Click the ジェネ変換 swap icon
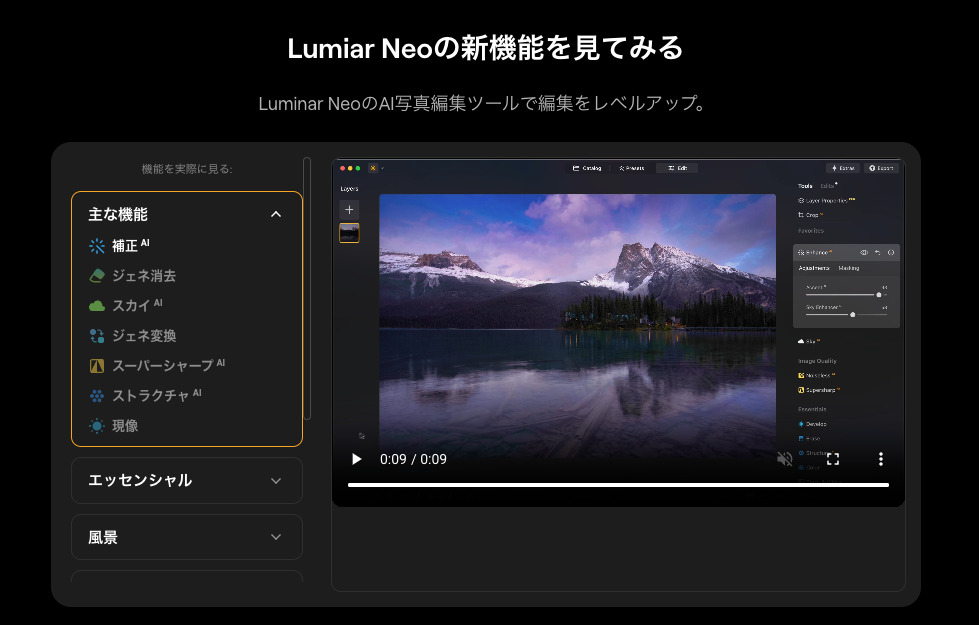This screenshot has height=625, width=979. click(x=97, y=336)
